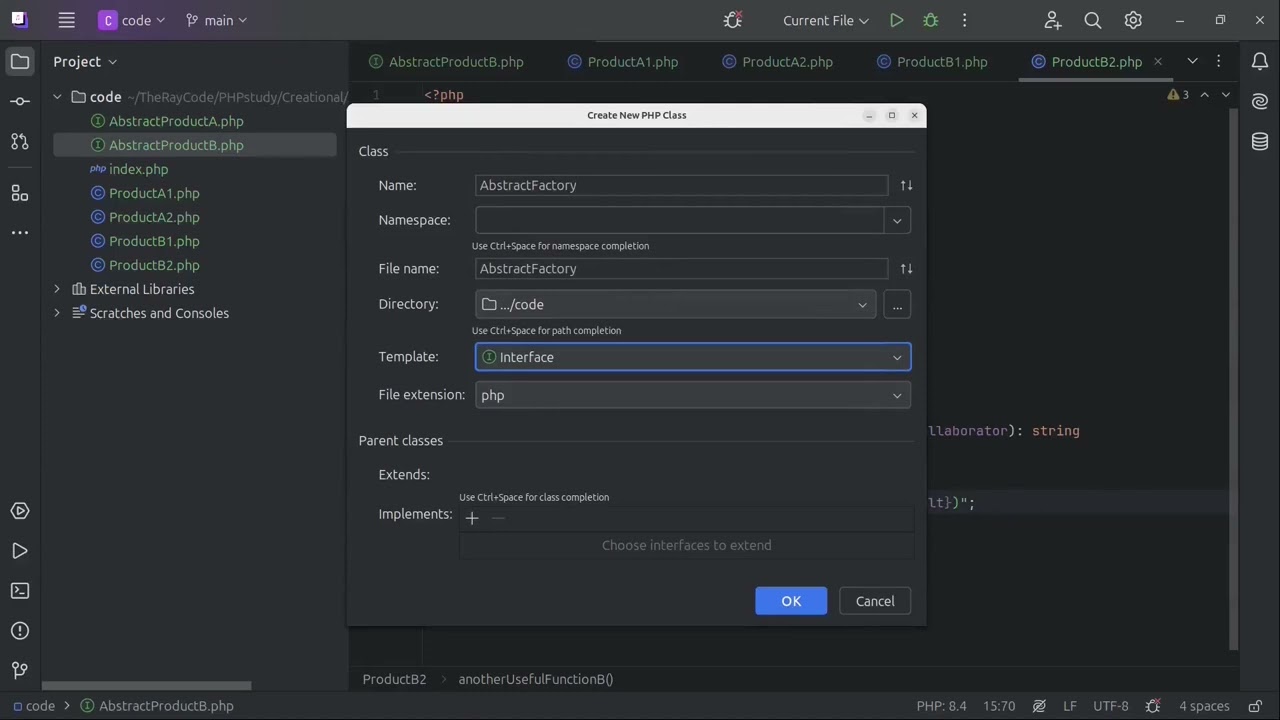Open the Terminal tool window
The width and height of the screenshot is (1280, 720).
(20, 591)
